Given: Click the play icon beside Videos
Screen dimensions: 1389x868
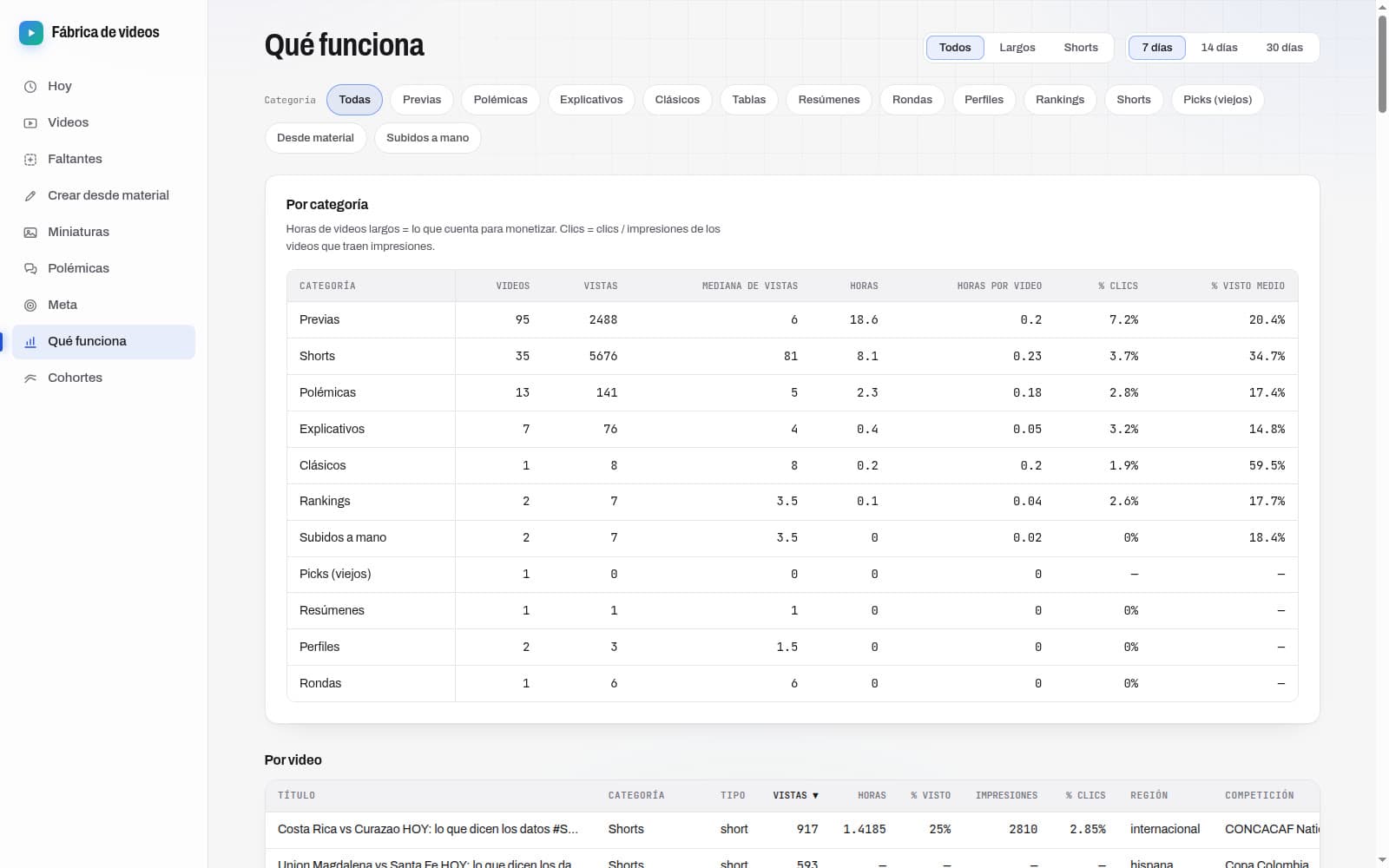Looking at the screenshot, I should tap(30, 122).
